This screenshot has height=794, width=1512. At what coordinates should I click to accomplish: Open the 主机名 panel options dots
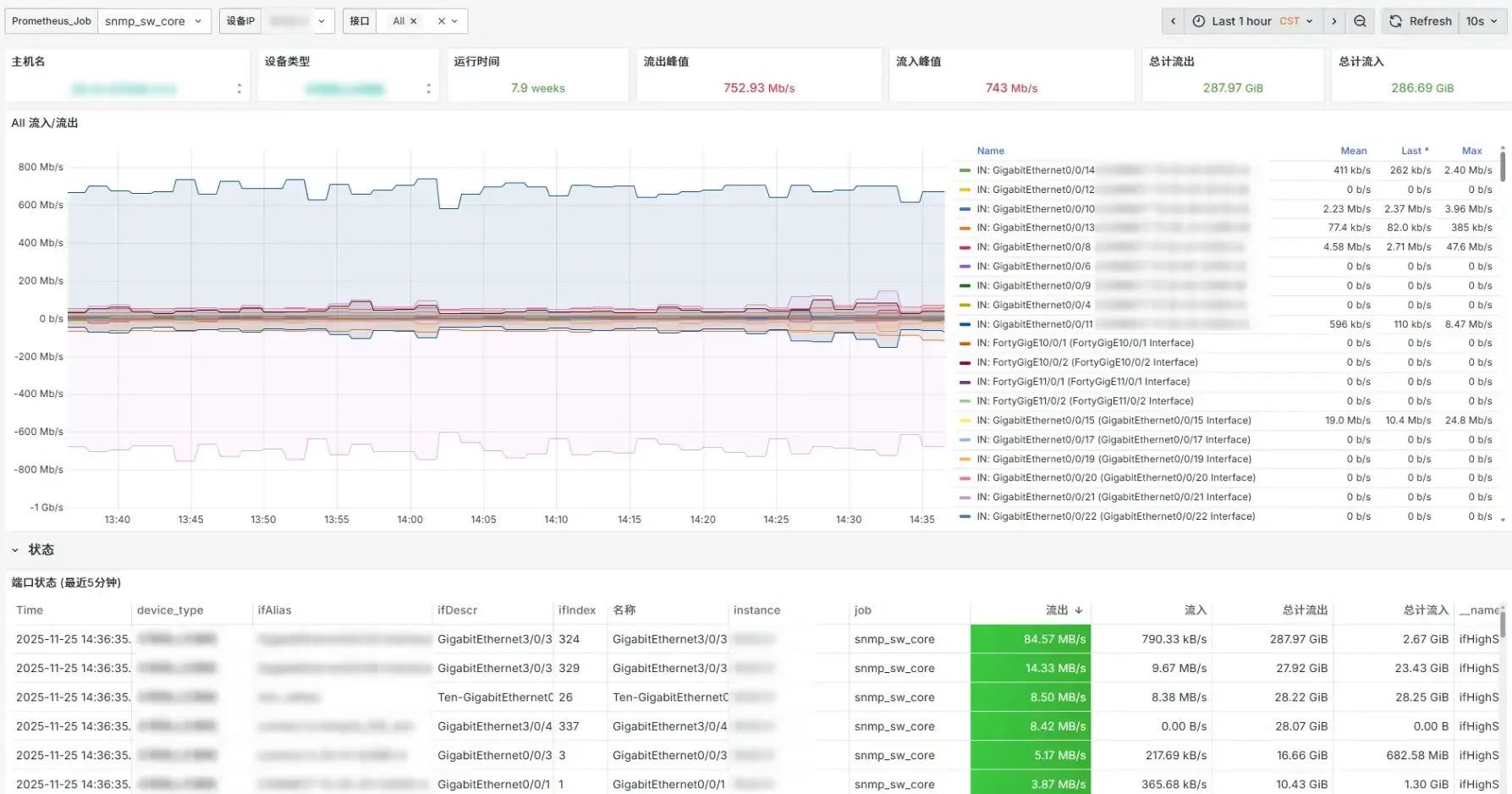click(239, 89)
